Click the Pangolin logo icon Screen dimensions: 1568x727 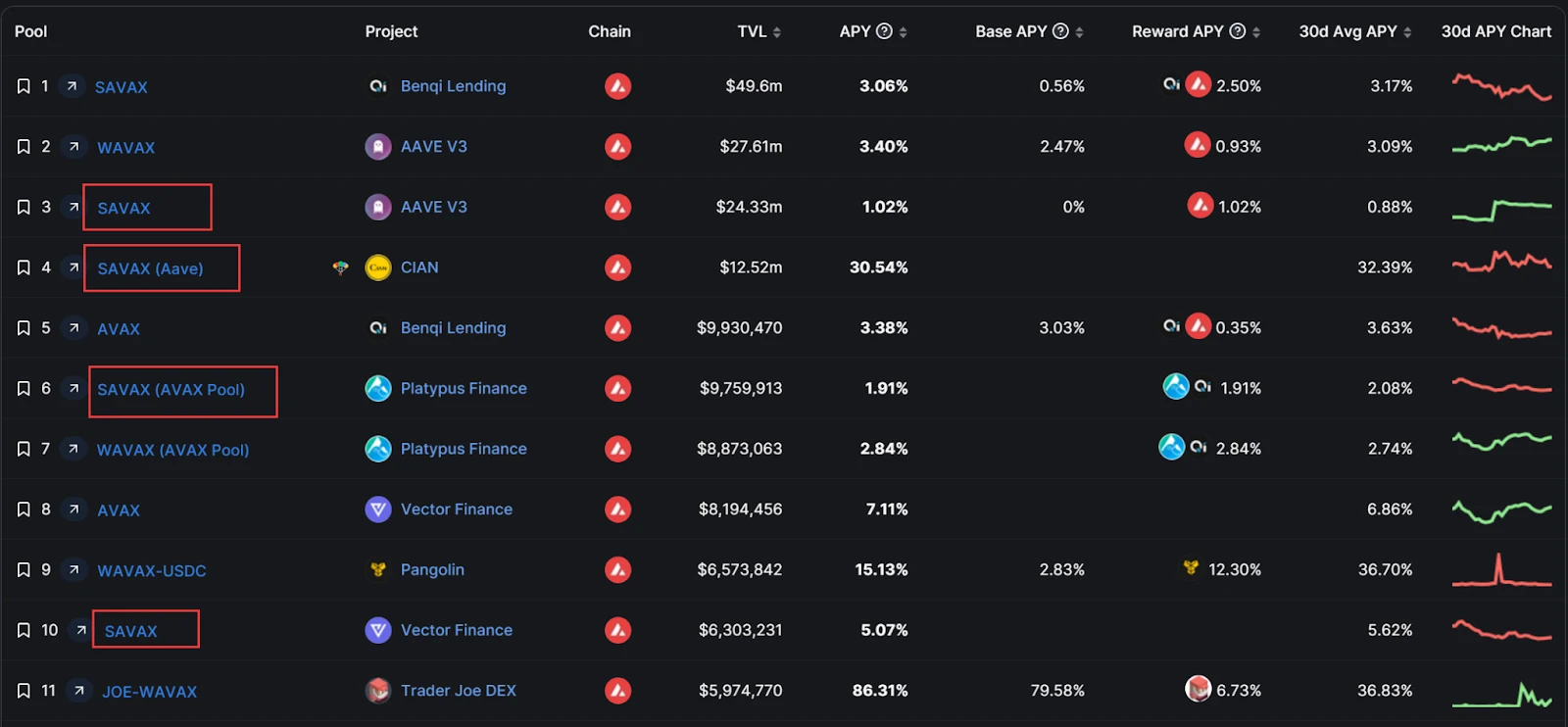(378, 570)
